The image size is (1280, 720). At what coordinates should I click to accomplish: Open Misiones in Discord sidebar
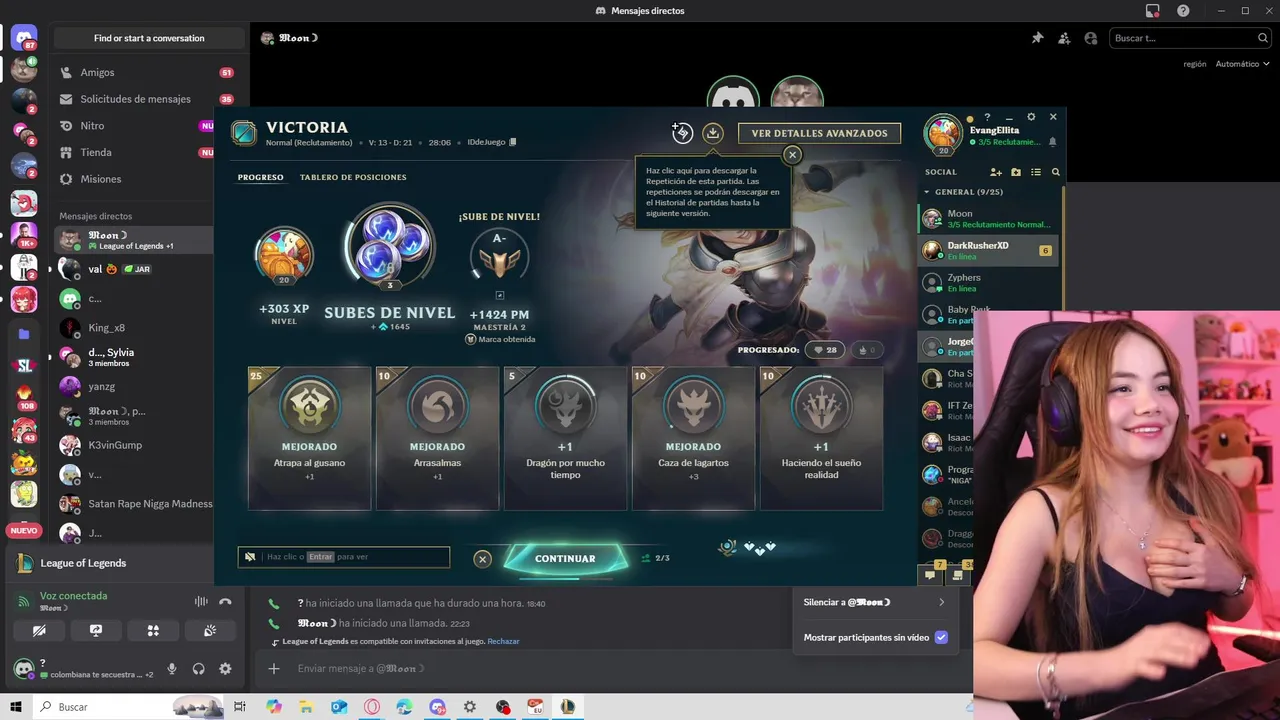[x=133, y=179]
